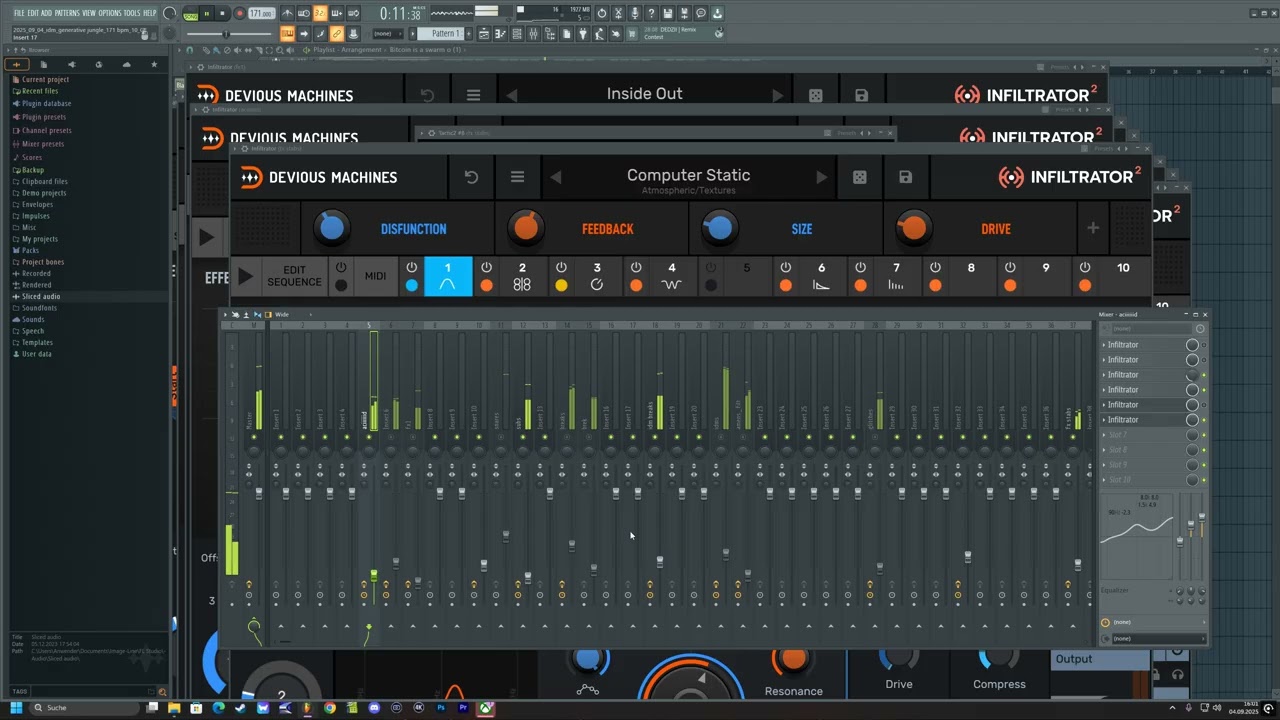Toggle the power button of Infiltrator slot 7
1280x720 pixels.
[x=860, y=267]
